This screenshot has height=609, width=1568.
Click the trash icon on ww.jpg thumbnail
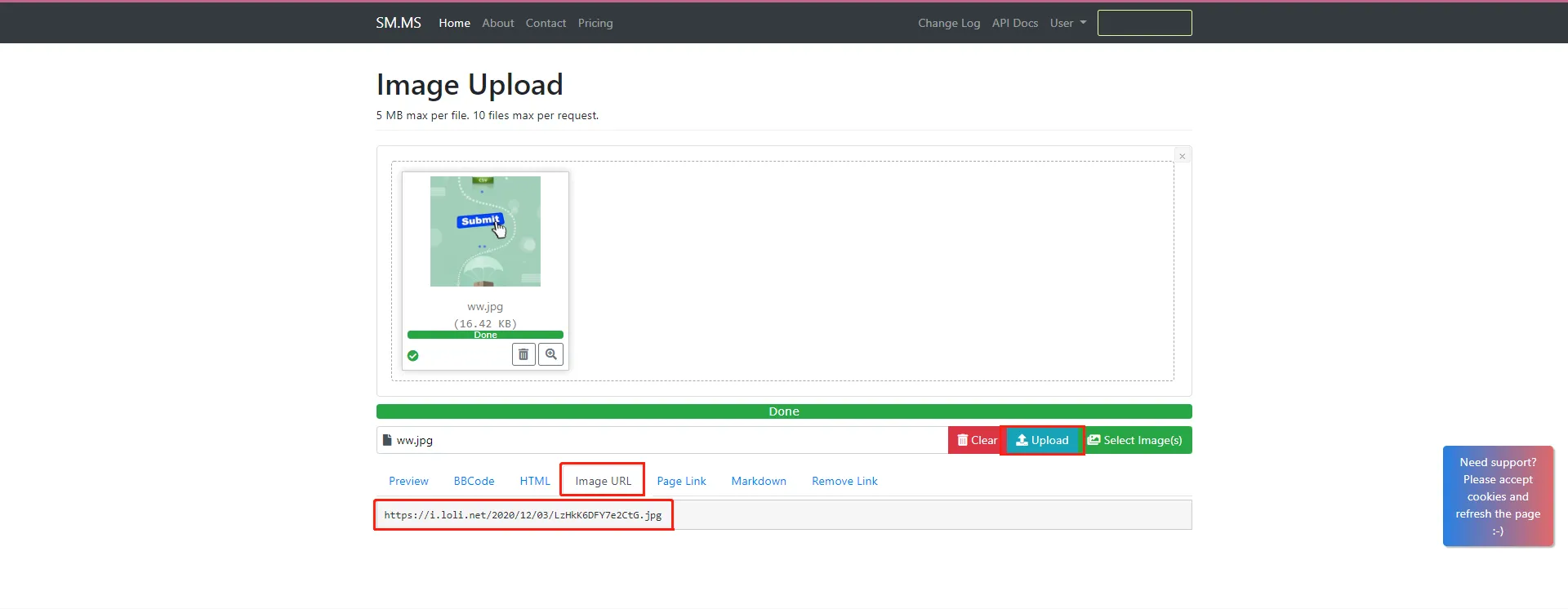click(x=523, y=354)
